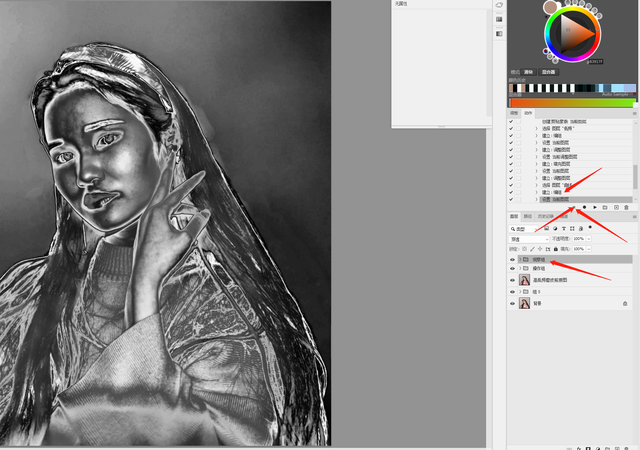Image resolution: width=640 pixels, height=450 pixels.
Task: Lock all layer attributes
Action: [556, 249]
